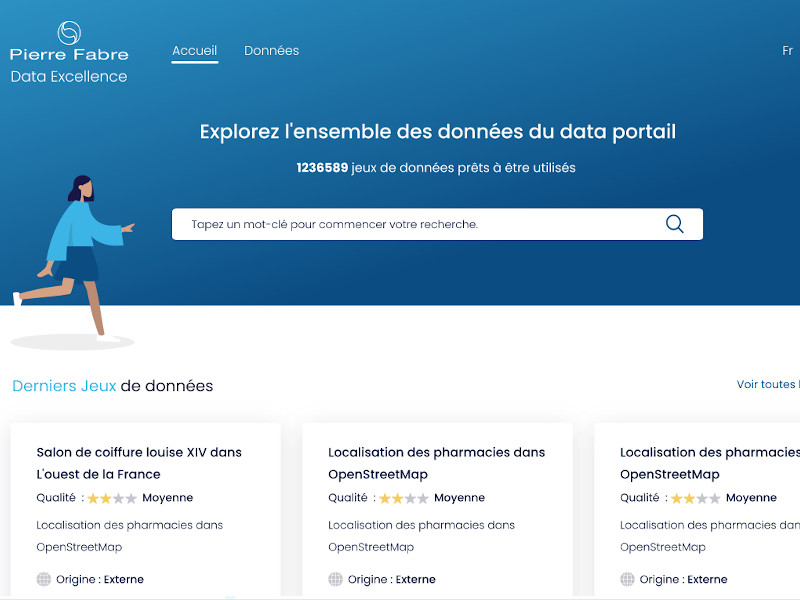Click the magnifying glass search icon
800x600 pixels.
pos(675,224)
